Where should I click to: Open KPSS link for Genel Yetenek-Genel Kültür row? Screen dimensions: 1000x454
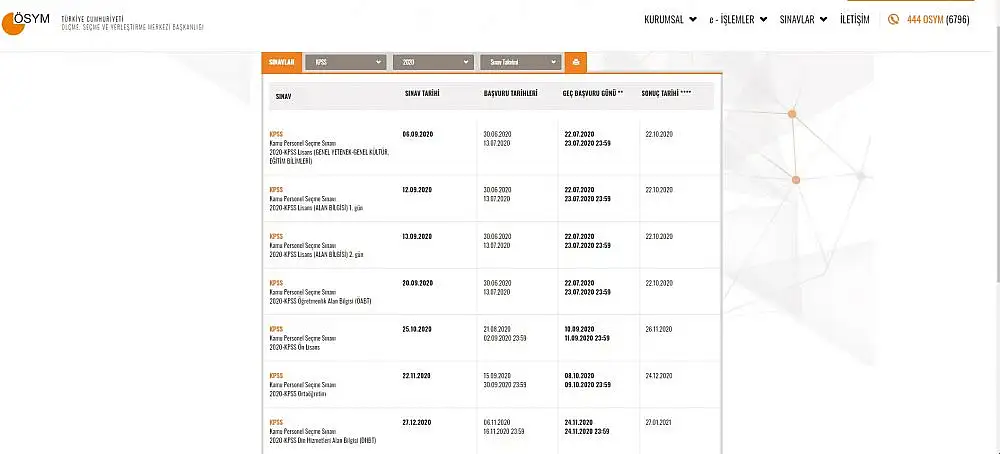(276, 135)
